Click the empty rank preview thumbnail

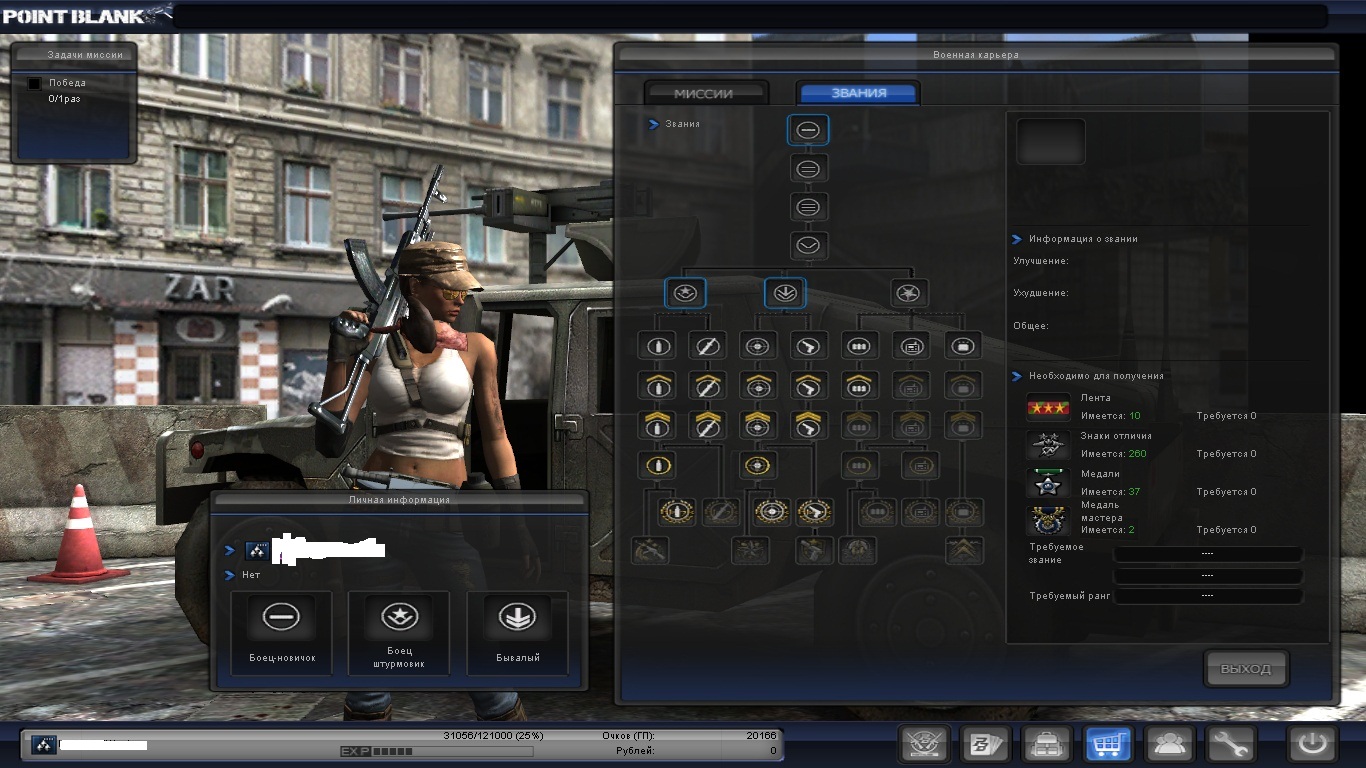[1051, 141]
